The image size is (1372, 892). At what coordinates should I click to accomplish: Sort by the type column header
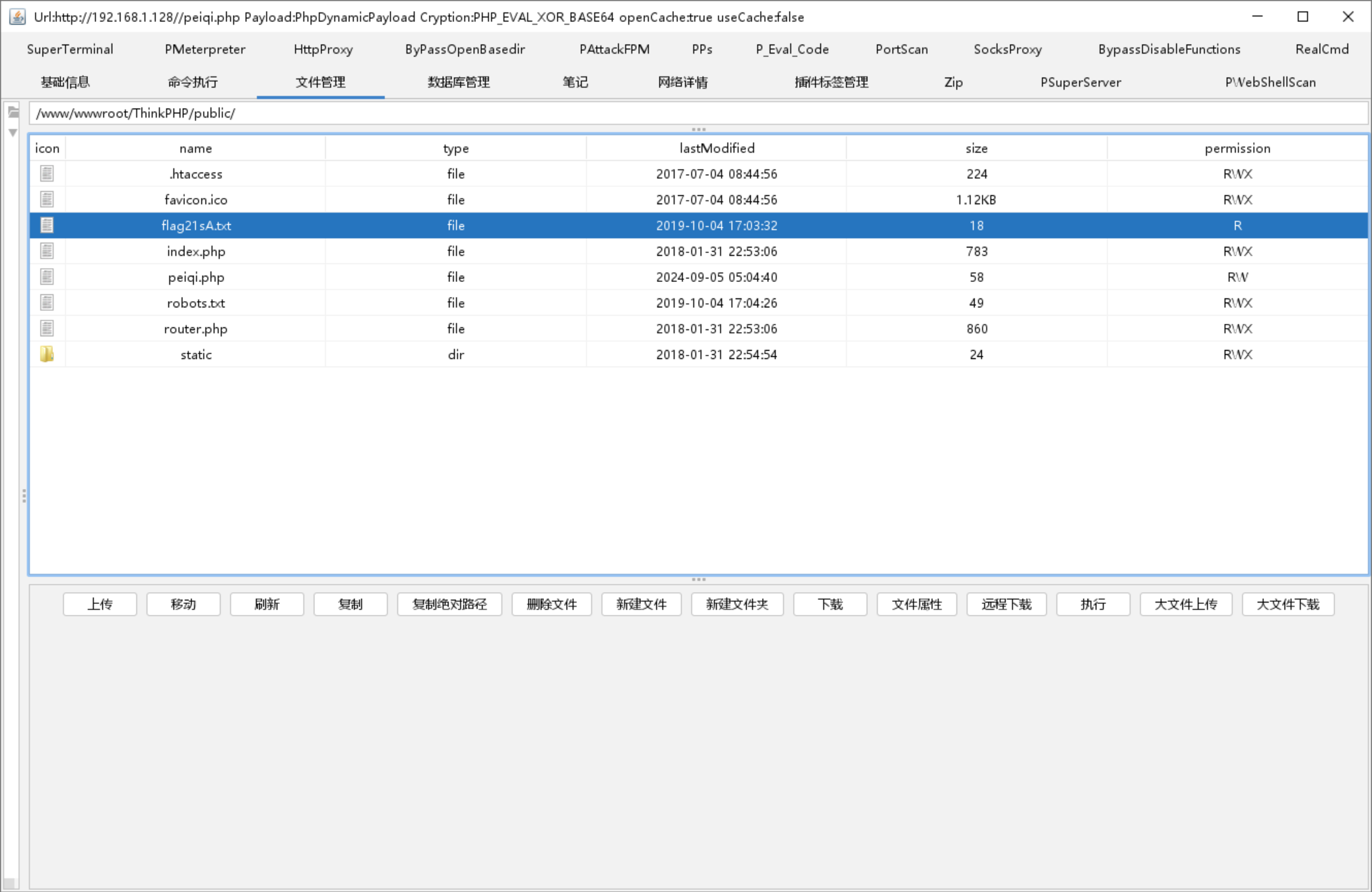pos(456,149)
